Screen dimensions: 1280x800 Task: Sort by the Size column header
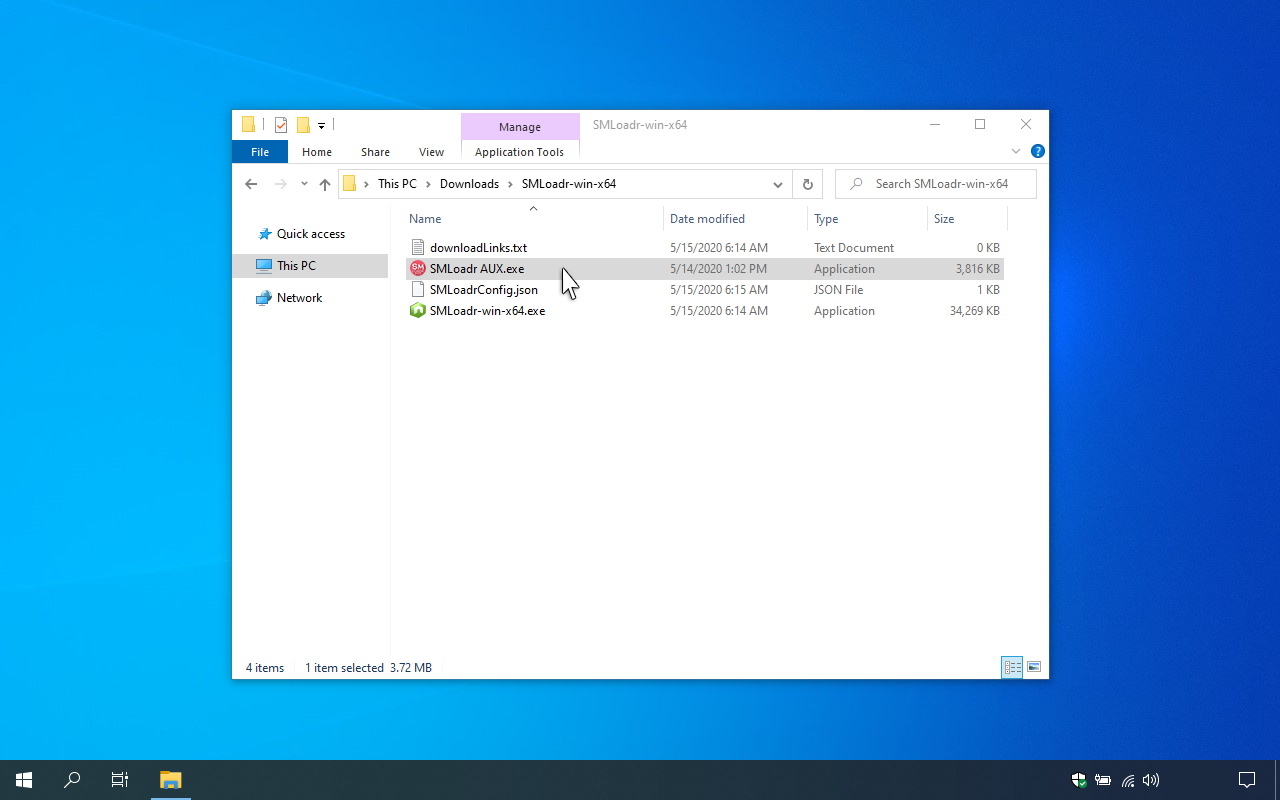[968, 219]
